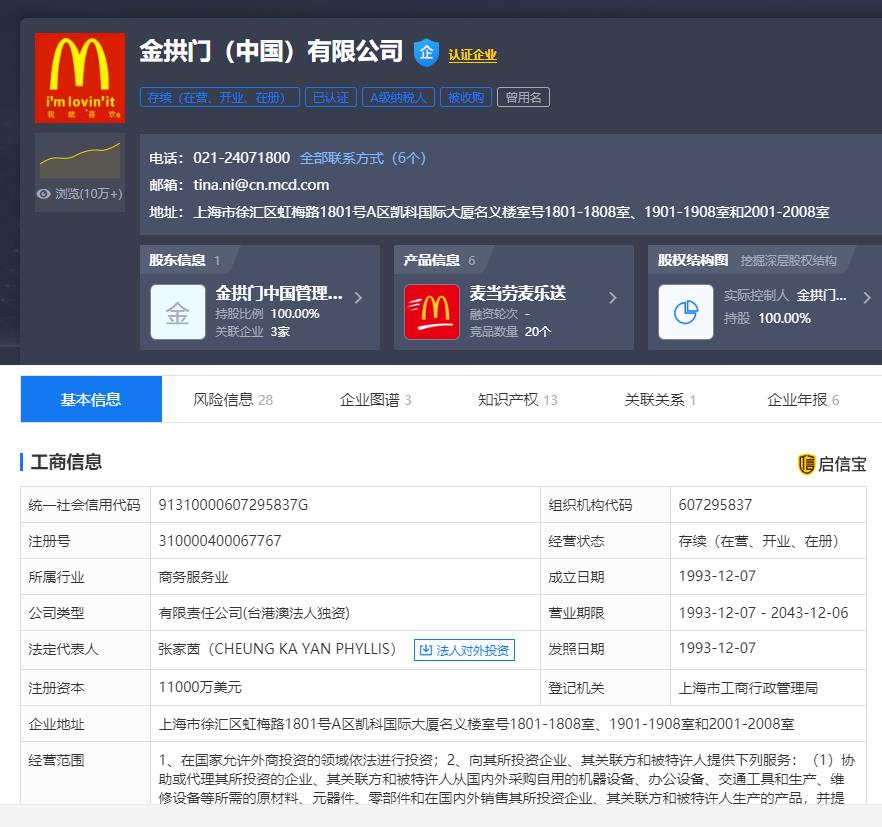This screenshot has height=827, width=882.
Task: Switch to the 风险信息 tab
Action: point(232,400)
